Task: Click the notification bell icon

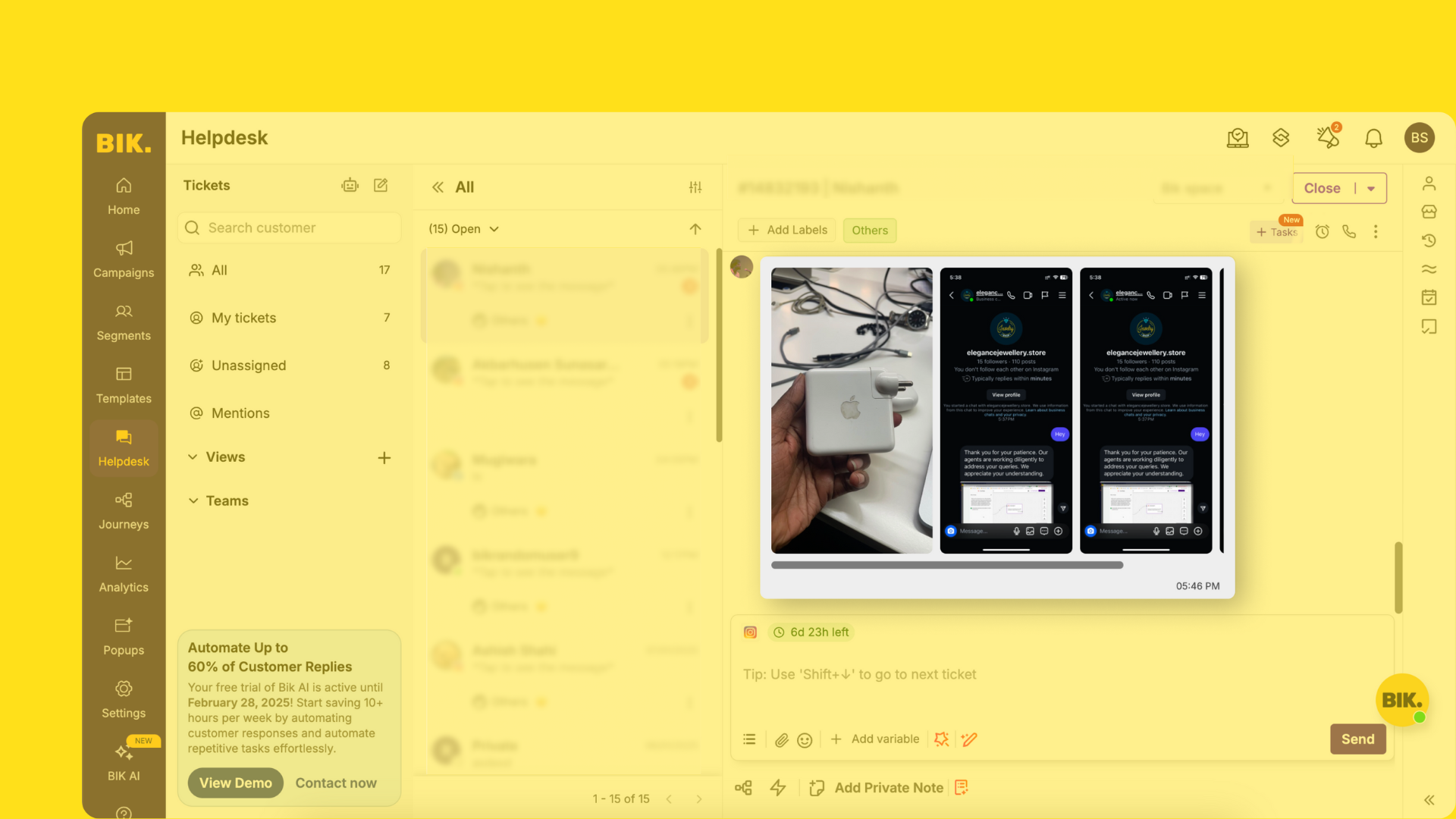Action: point(1372,137)
